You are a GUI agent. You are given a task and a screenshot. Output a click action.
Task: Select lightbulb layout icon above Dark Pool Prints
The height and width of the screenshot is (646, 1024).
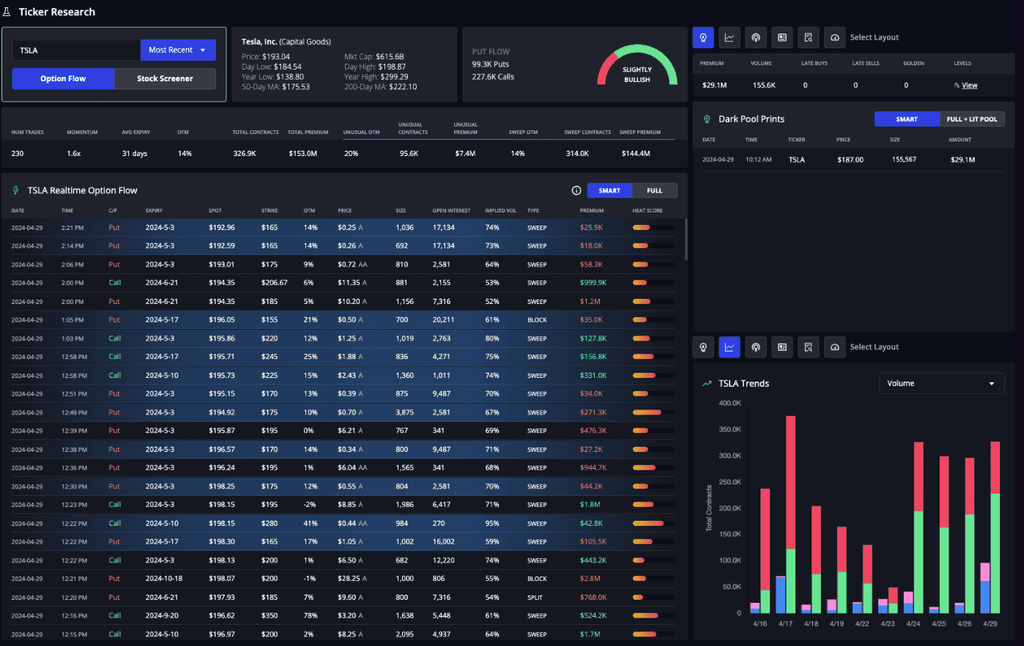(703, 38)
